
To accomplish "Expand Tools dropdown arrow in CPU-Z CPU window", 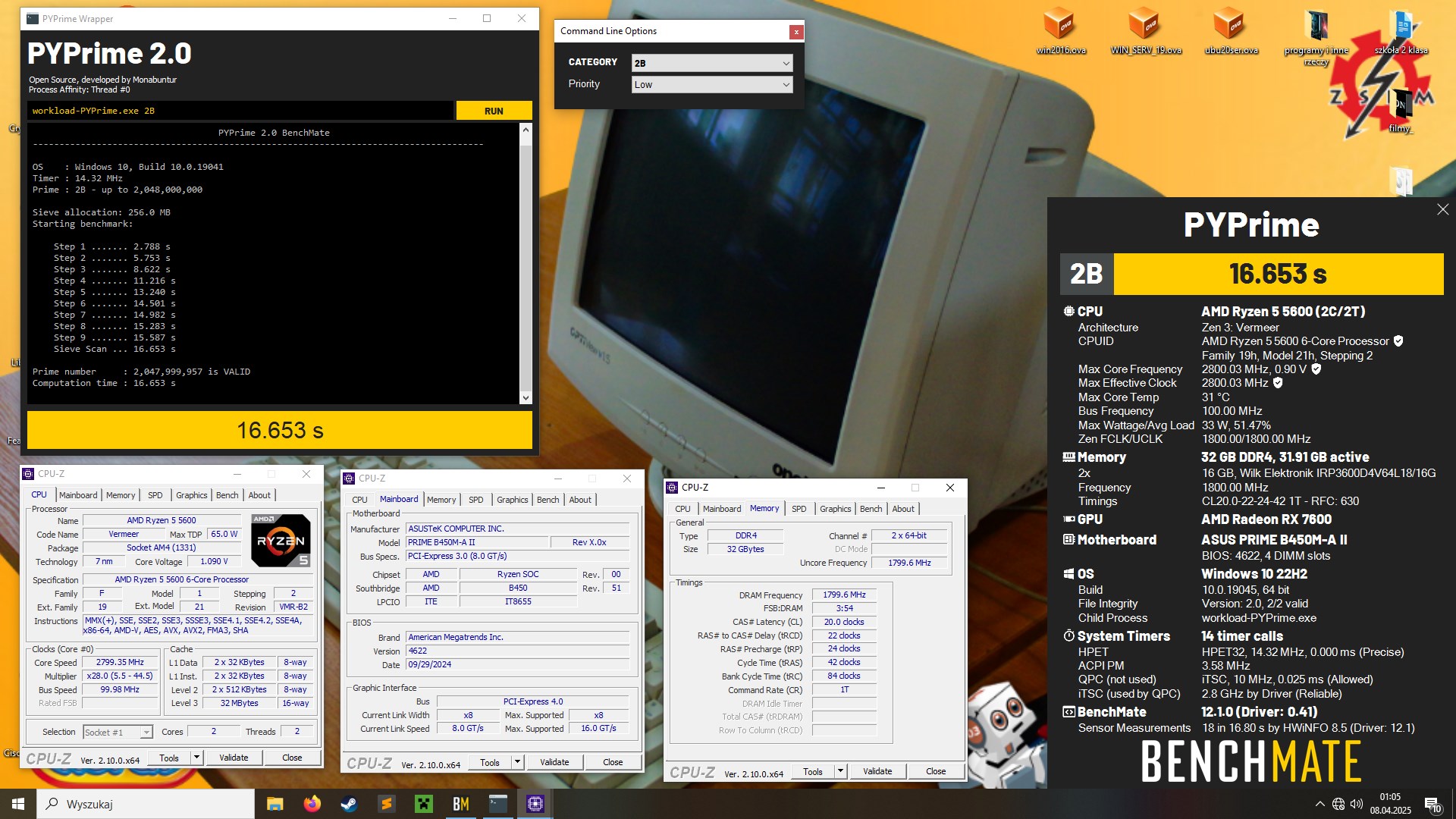I will tap(196, 758).
